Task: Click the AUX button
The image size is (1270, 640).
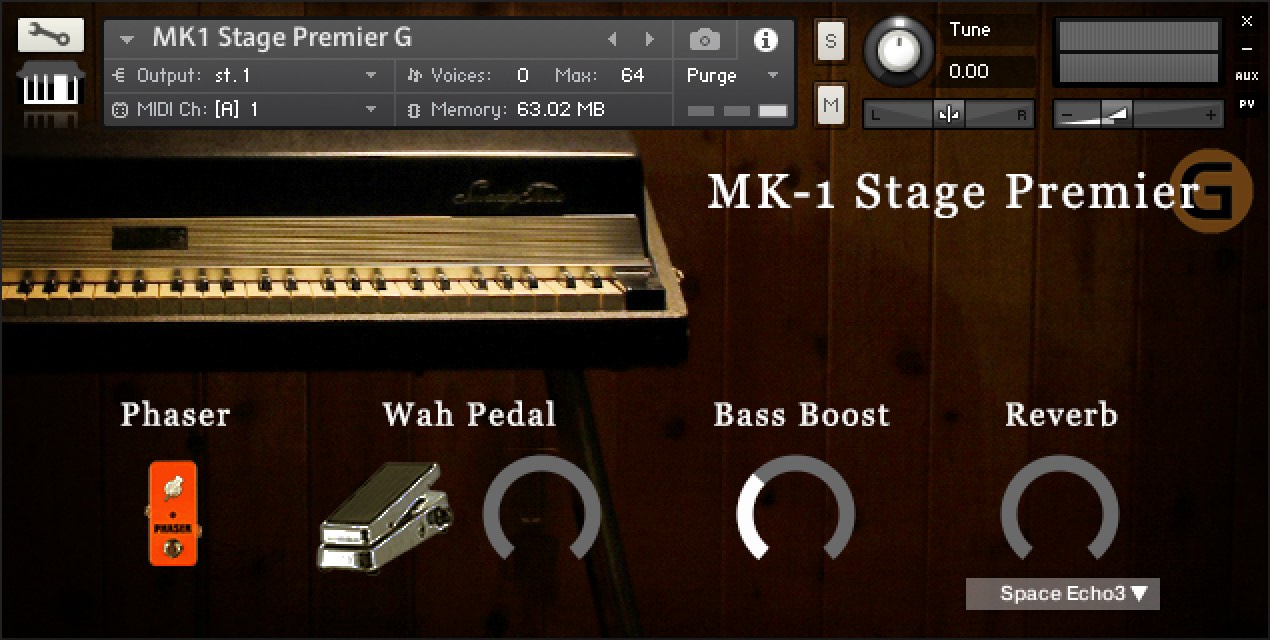Action: tap(1246, 76)
